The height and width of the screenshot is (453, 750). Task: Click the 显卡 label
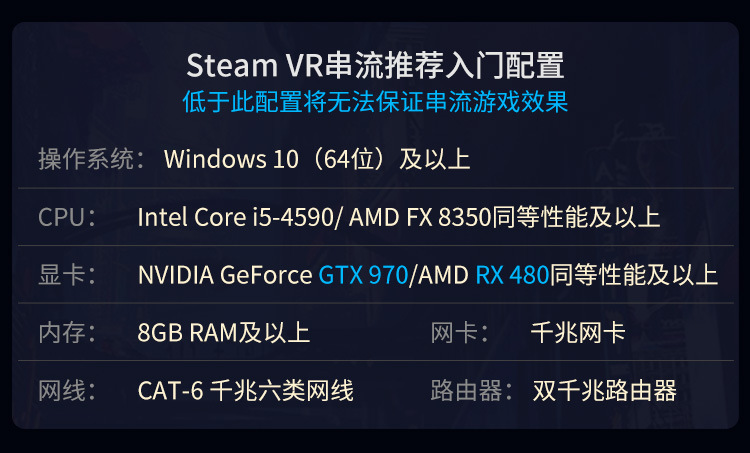[x=62, y=275]
